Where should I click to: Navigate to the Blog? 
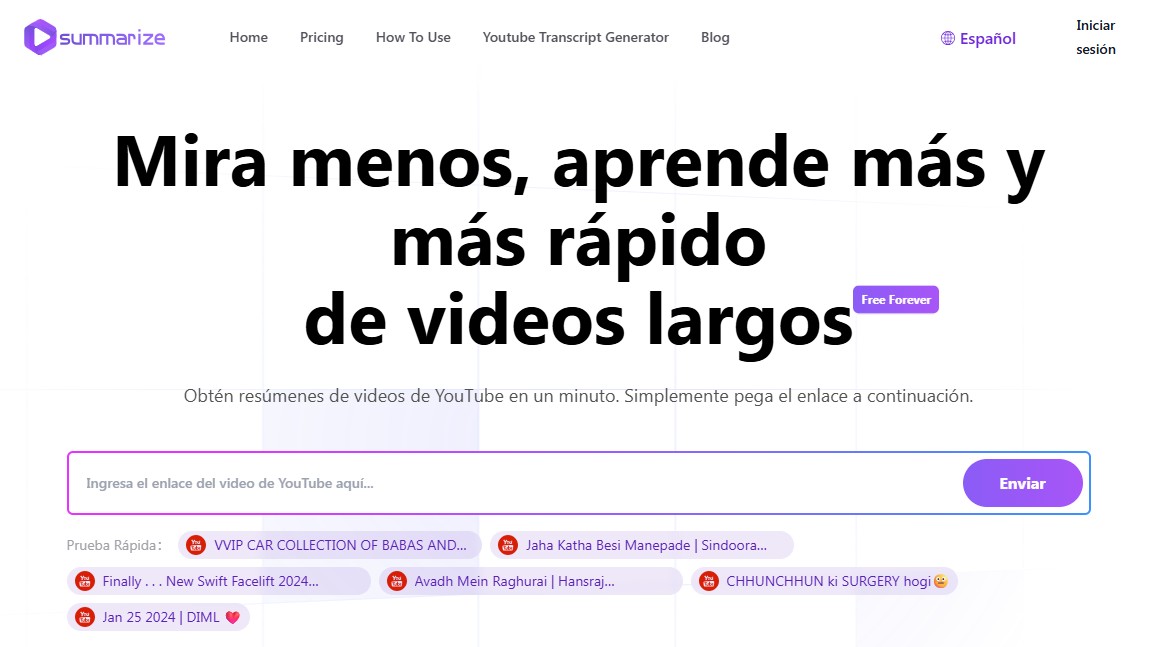(715, 37)
